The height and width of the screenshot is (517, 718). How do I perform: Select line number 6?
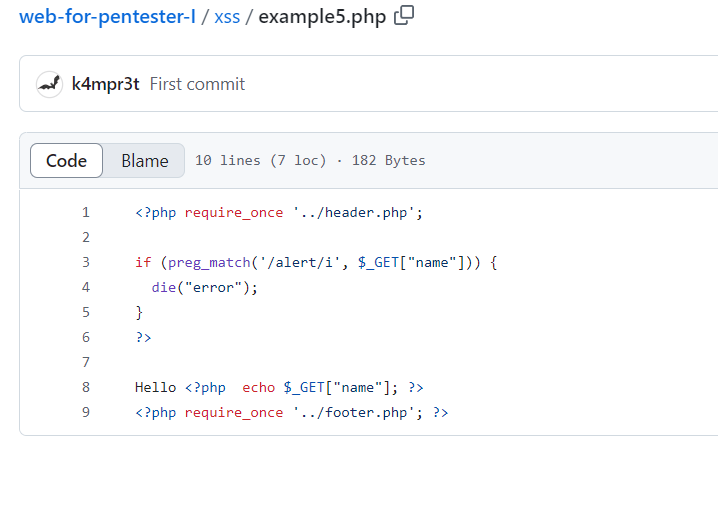coord(86,337)
